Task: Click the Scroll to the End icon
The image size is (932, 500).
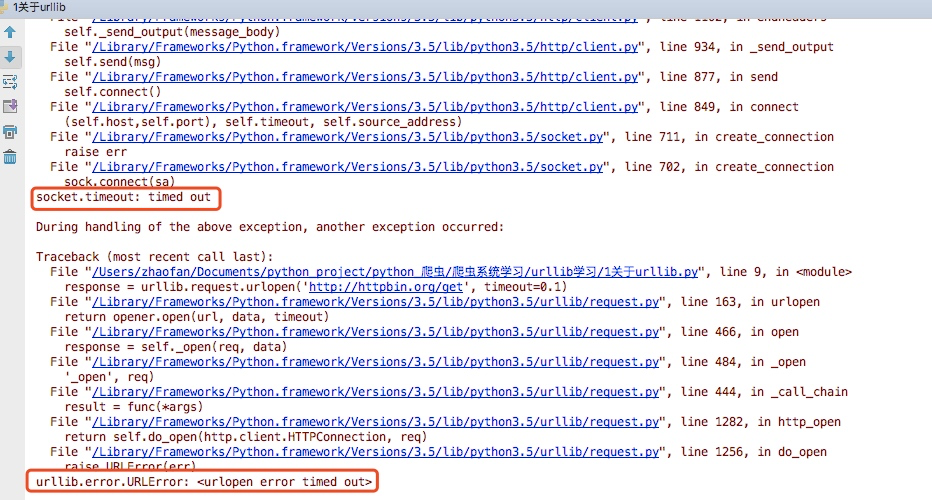Action: tap(10, 107)
